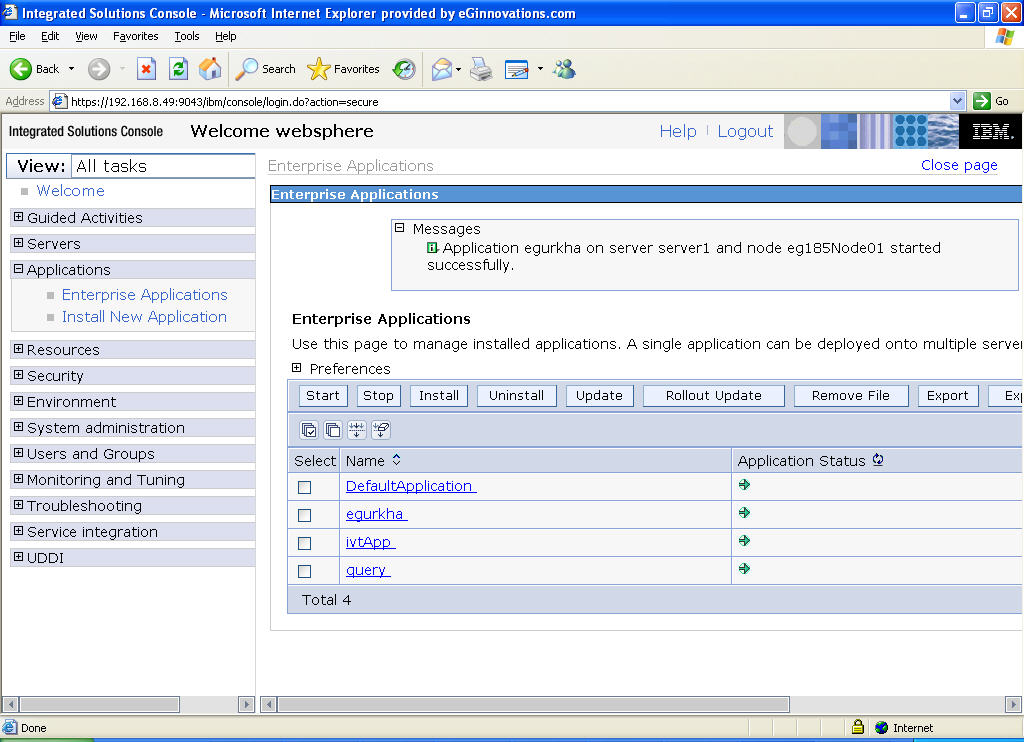The width and height of the screenshot is (1024, 742).
Task: Click the Logout link
Action: 745,131
